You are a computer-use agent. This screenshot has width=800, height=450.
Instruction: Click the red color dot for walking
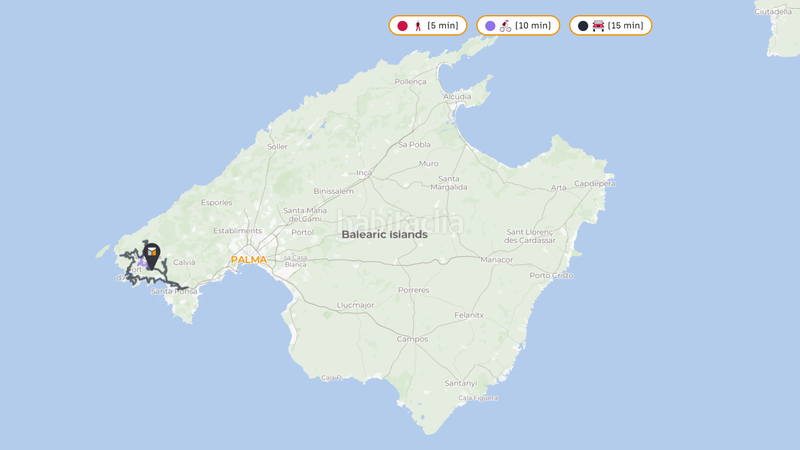(x=403, y=26)
